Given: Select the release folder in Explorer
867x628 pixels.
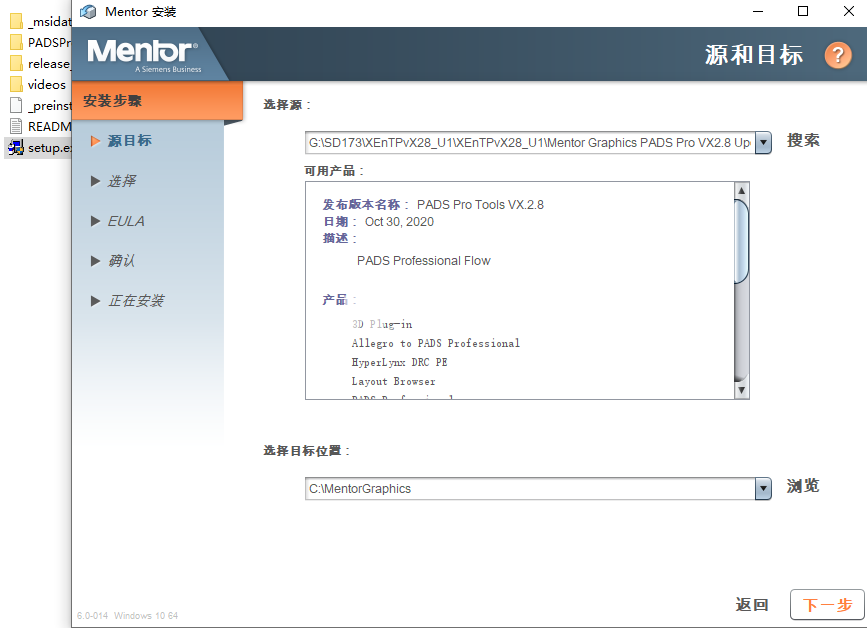Looking at the screenshot, I should tap(40, 64).
